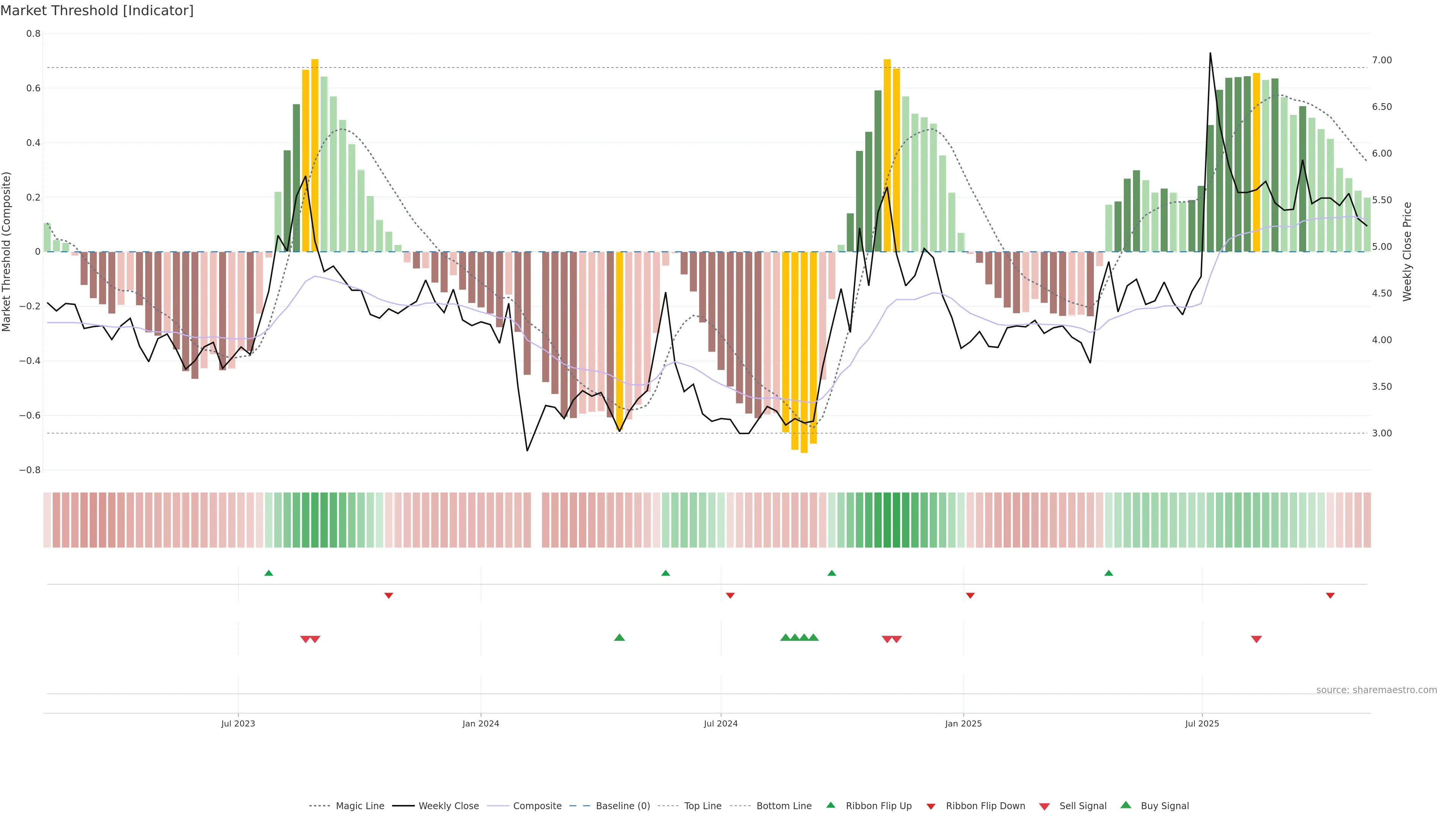Click the Magic Line legend entry
The image size is (1456, 819).
359,806
